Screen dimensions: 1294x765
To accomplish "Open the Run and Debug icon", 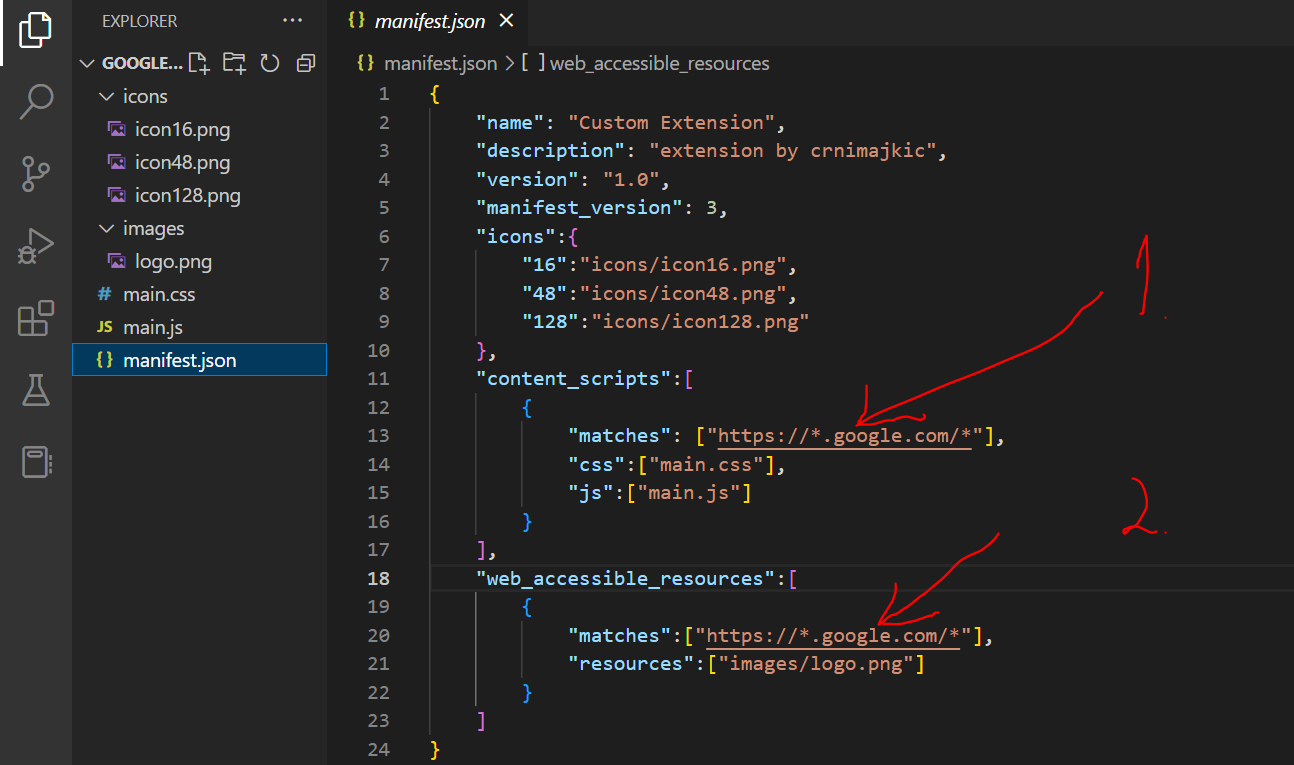I will pos(36,245).
